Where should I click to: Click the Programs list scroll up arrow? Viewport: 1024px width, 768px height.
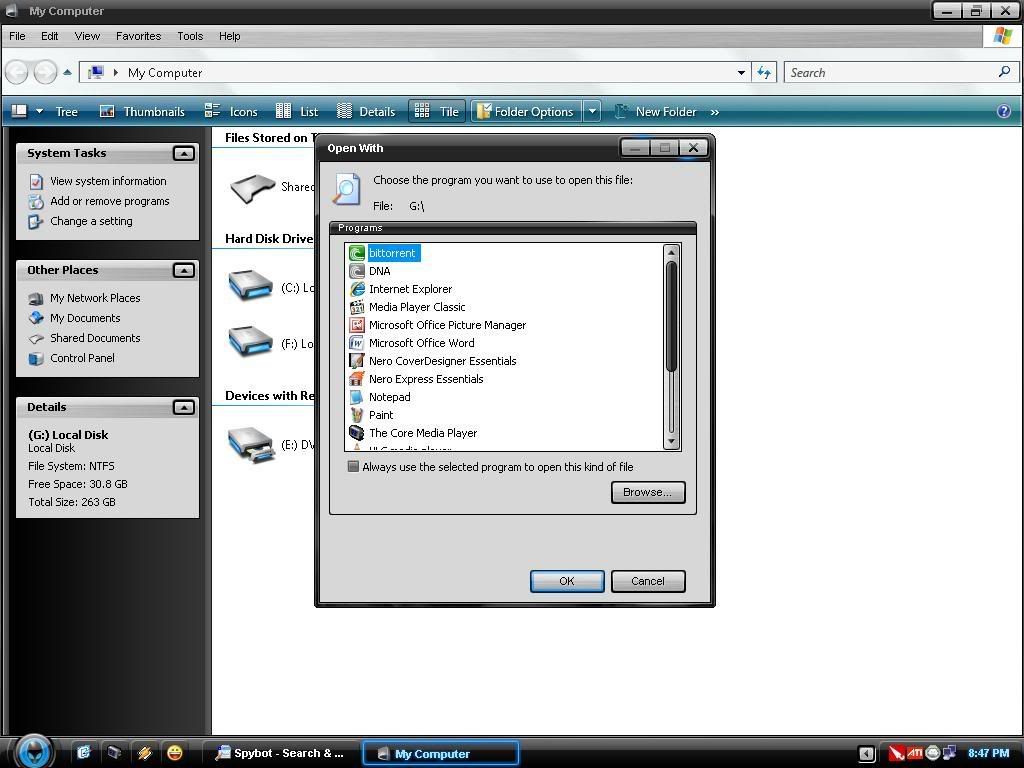(x=671, y=252)
